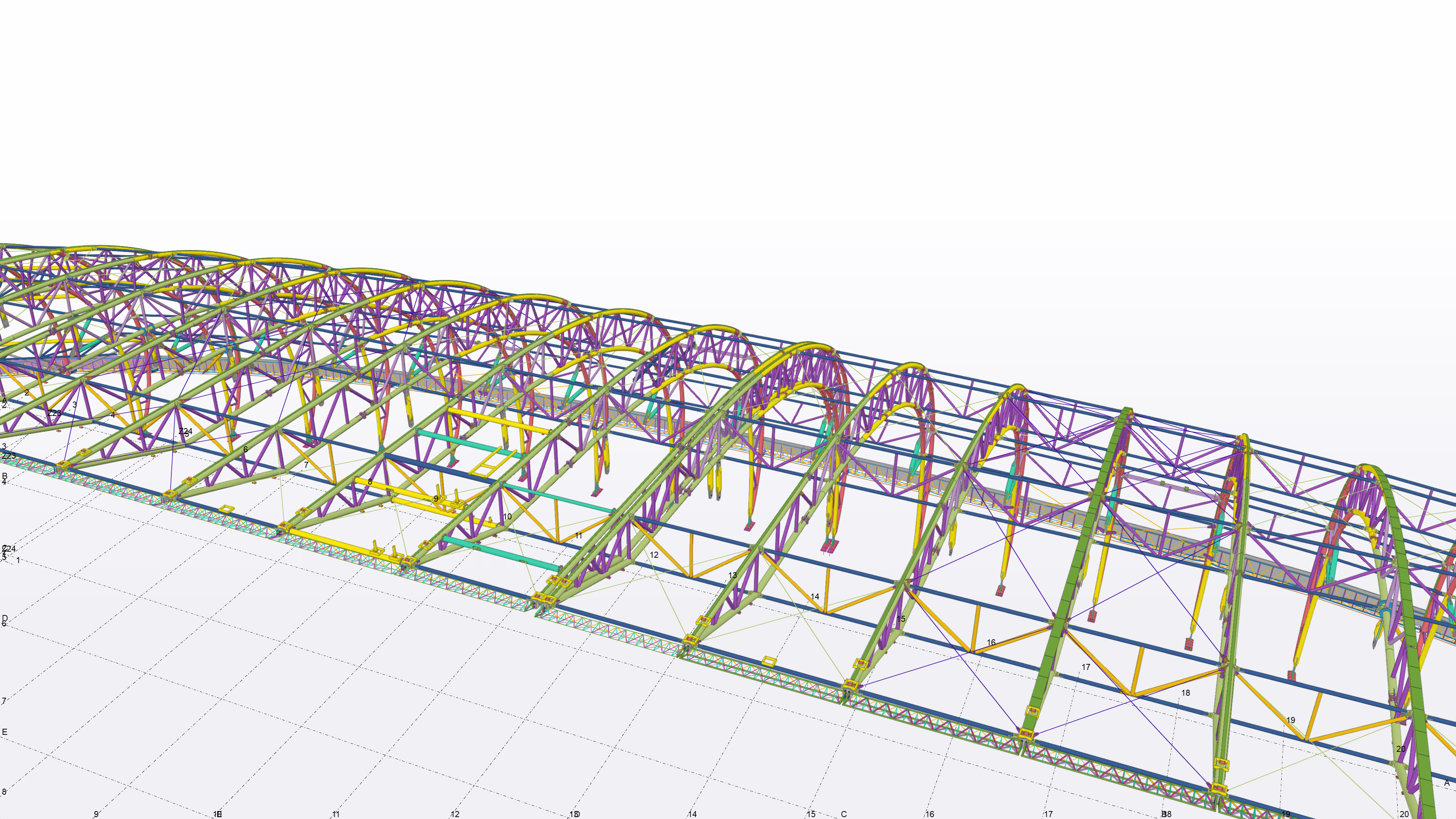Select grid label 20 on the rightmost arch
Screen dimensions: 1456x819
tap(1400, 749)
